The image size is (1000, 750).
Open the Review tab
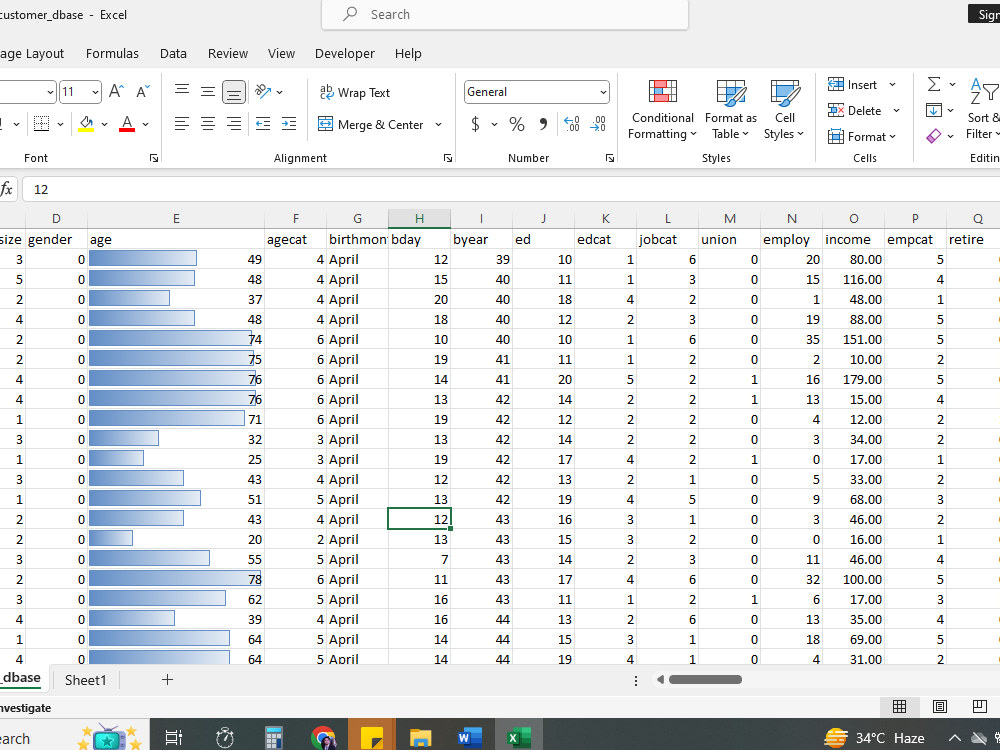click(x=228, y=54)
